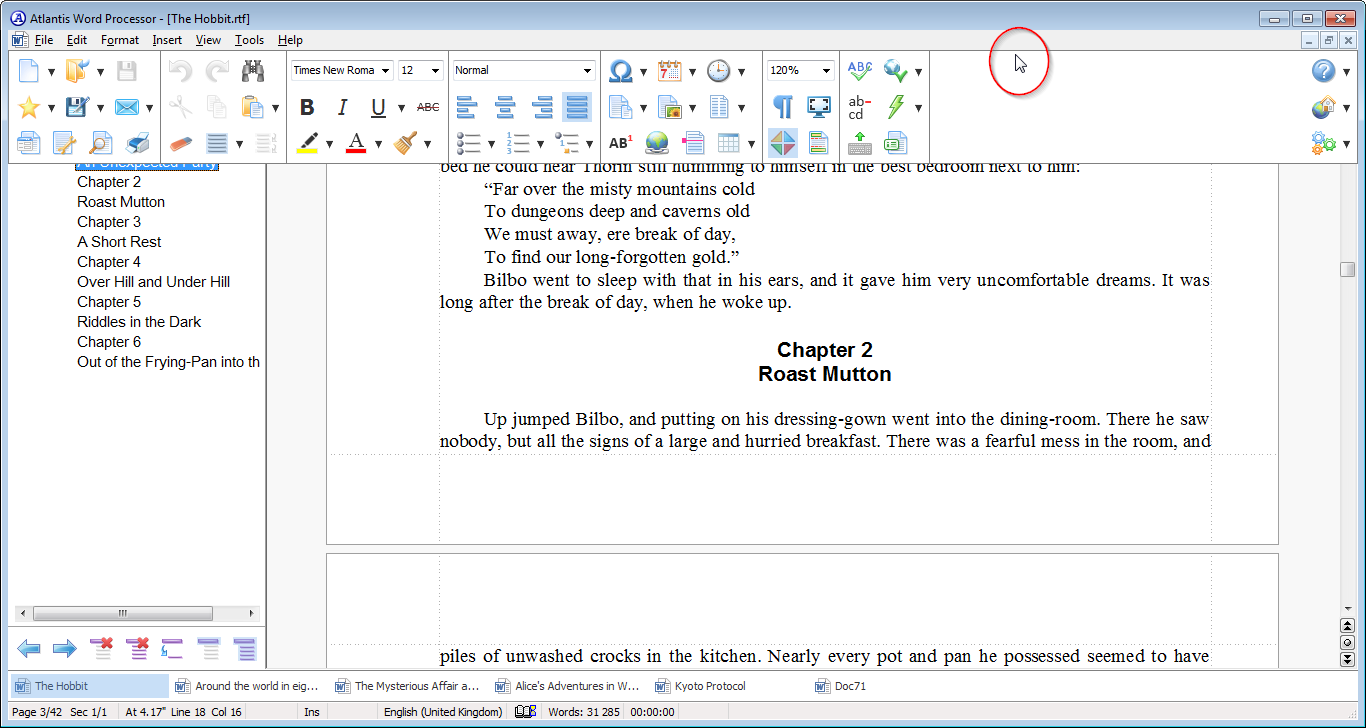Click the AB footnote insert icon
Screen dimensions: 1366x728
click(620, 143)
